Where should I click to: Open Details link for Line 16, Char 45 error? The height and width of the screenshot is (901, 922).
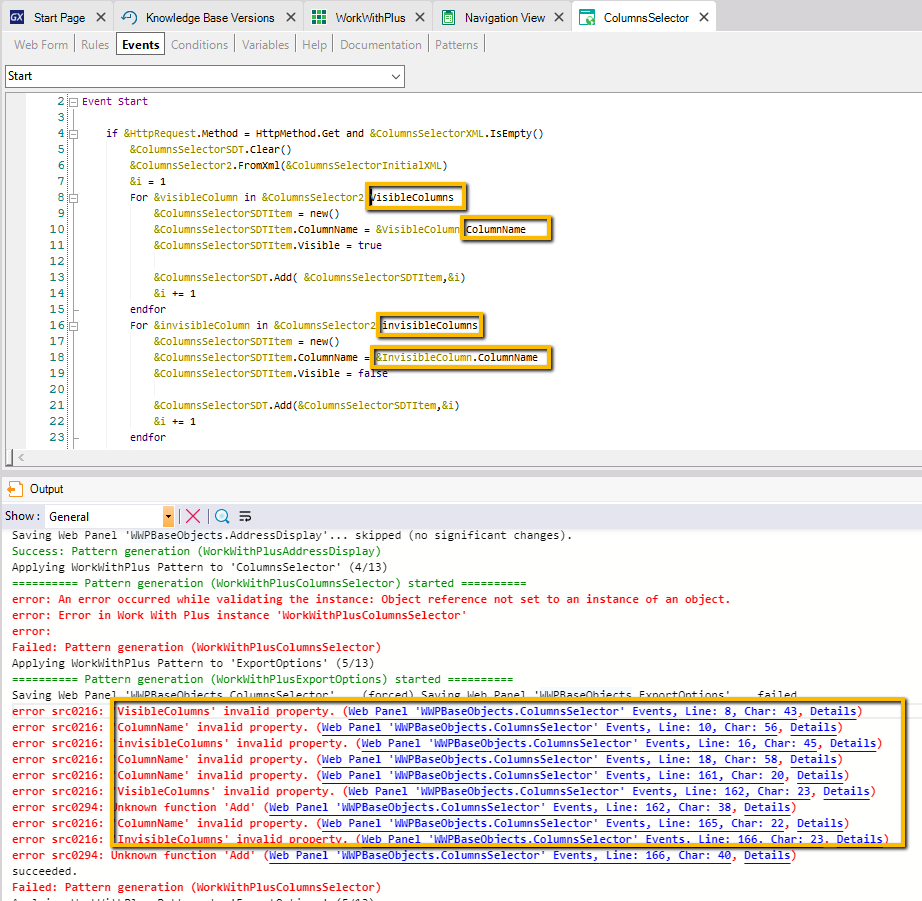point(853,743)
